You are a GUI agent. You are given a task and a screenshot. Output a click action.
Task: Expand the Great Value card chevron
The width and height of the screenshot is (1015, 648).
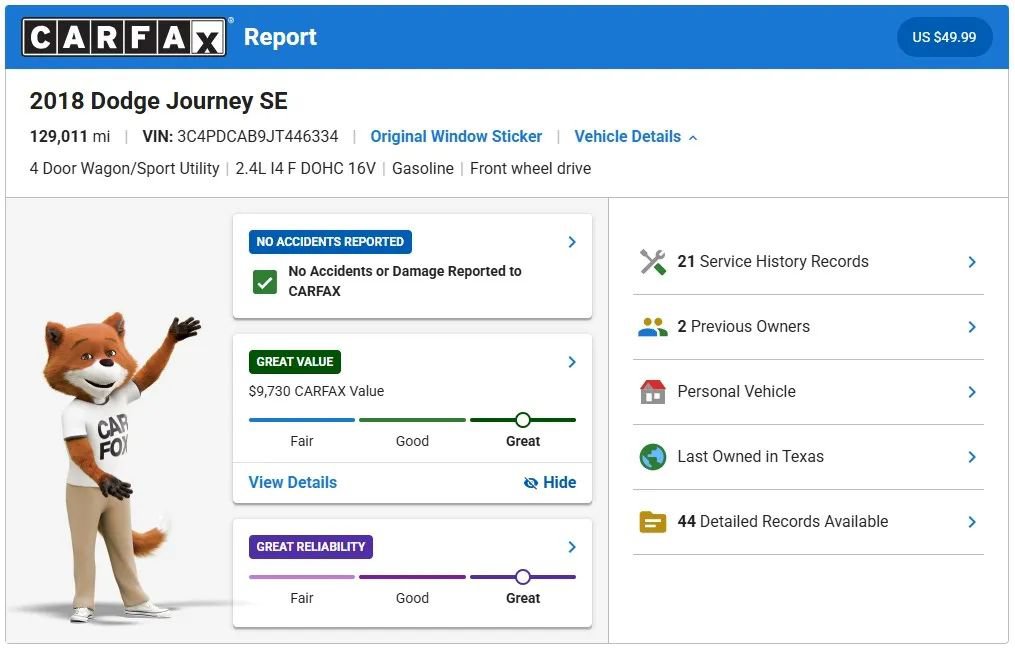(572, 362)
